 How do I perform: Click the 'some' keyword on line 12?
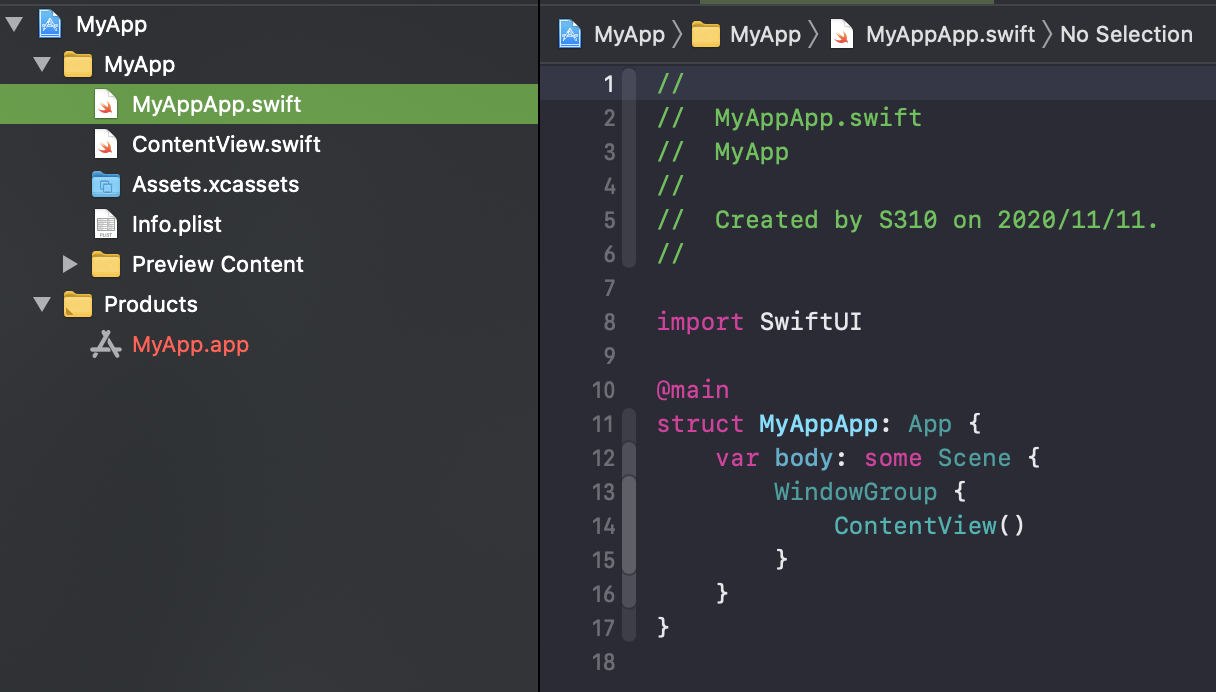[x=893, y=458]
